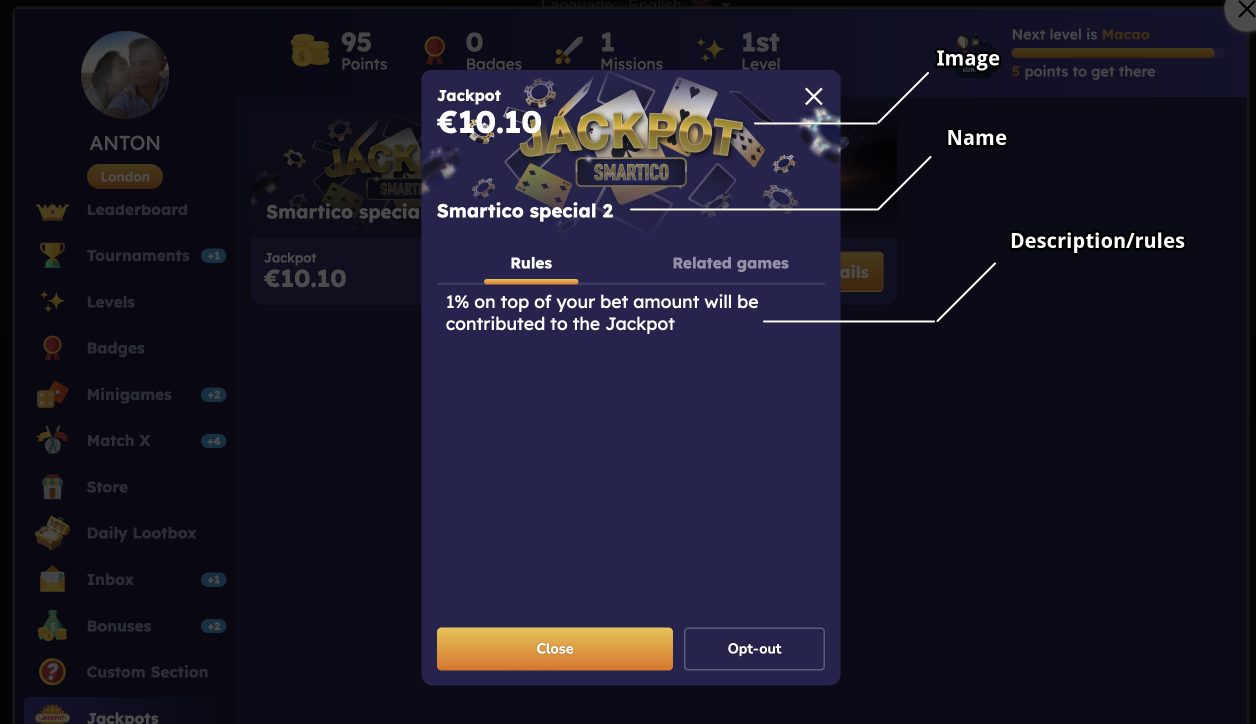Open the Jackpots sidebar section

pos(122,717)
